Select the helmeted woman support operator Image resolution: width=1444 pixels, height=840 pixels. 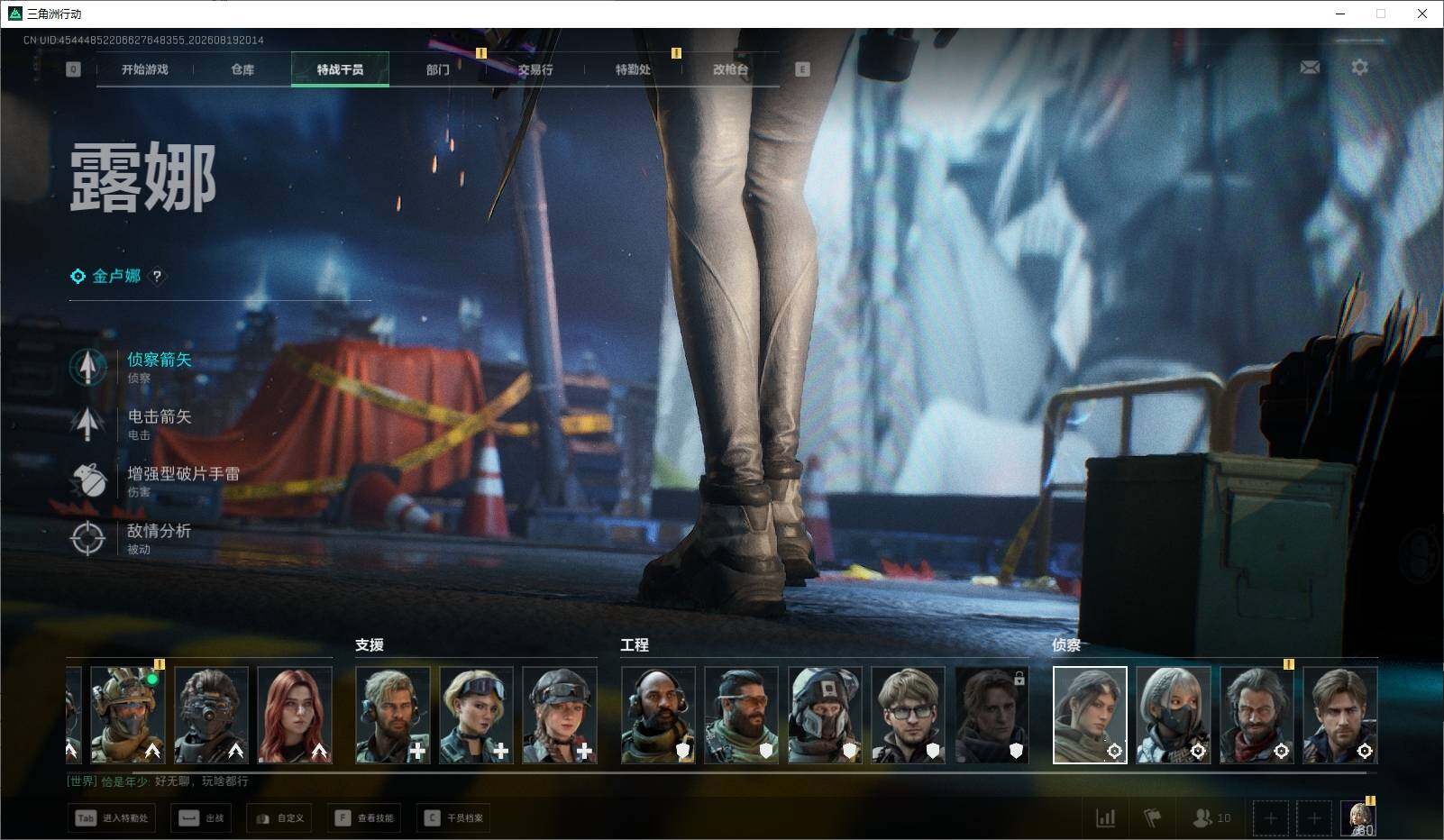click(560, 715)
